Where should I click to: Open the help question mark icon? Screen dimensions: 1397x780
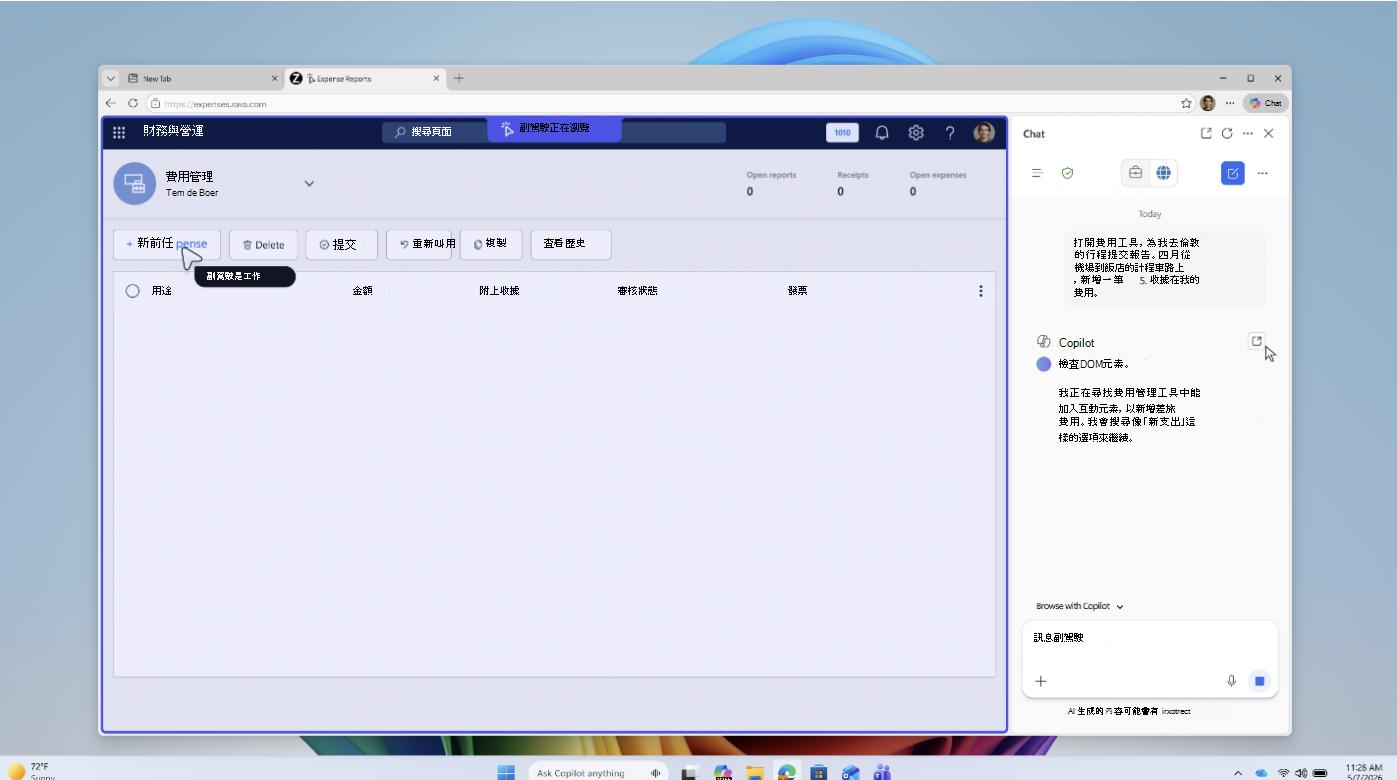click(950, 132)
